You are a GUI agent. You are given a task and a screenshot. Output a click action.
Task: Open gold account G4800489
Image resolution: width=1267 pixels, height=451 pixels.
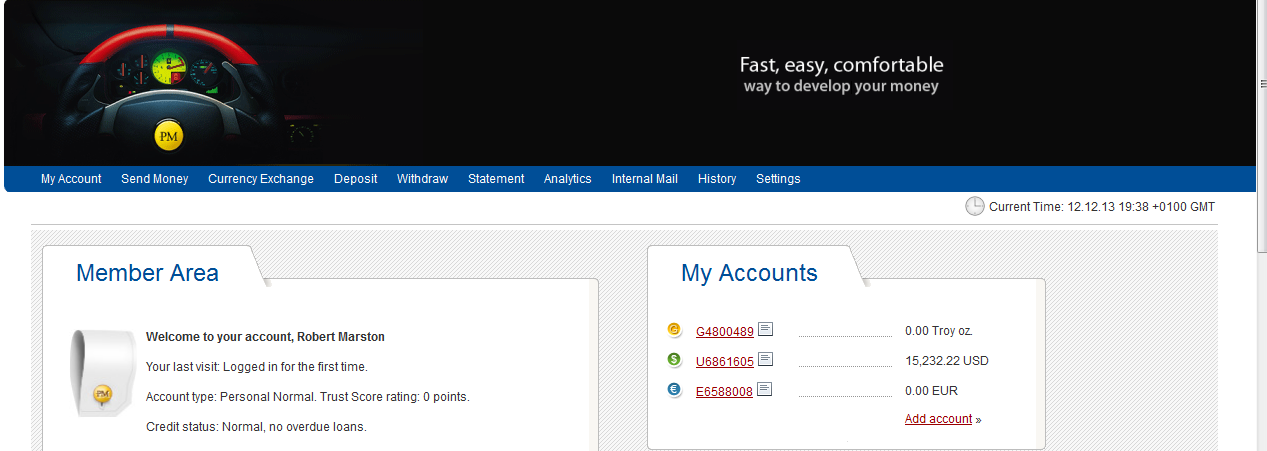pyautogui.click(x=725, y=331)
